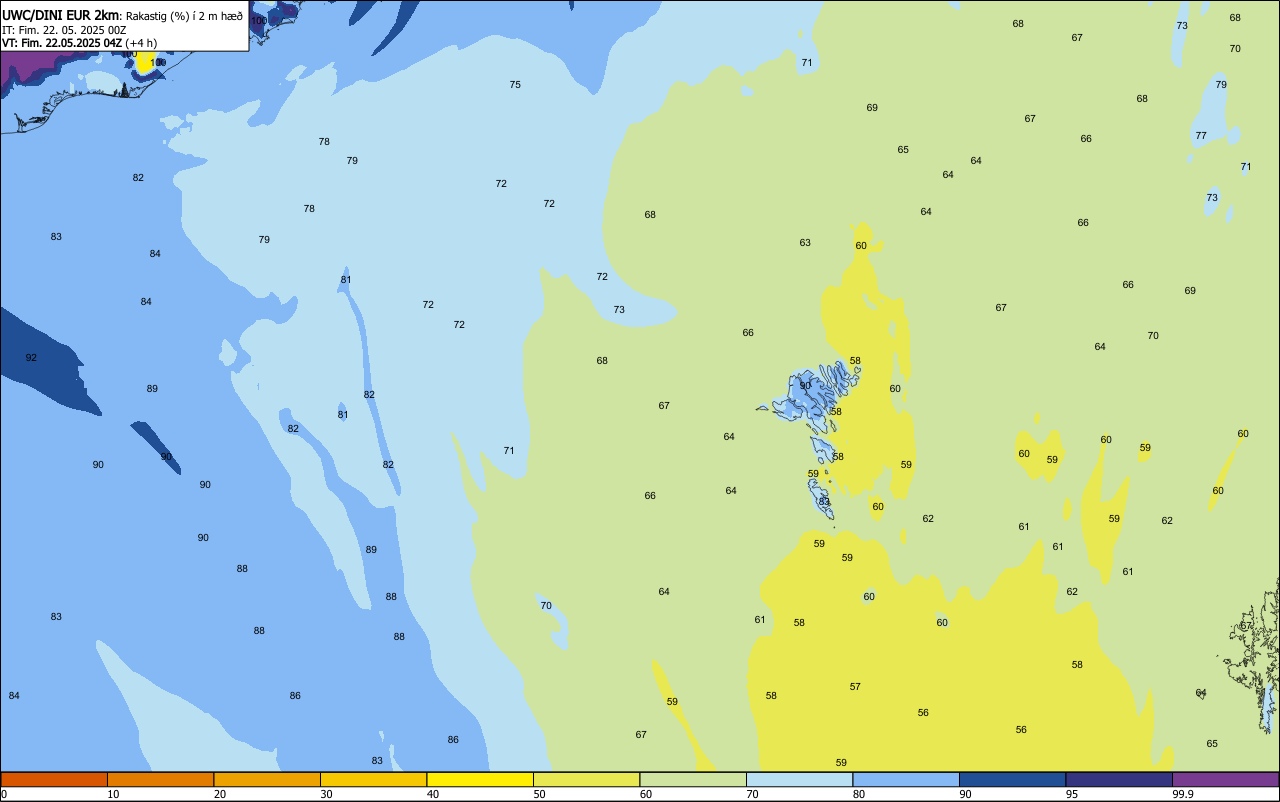Click the map value '75'
The height and width of the screenshot is (802, 1280).
pyautogui.click(x=515, y=85)
